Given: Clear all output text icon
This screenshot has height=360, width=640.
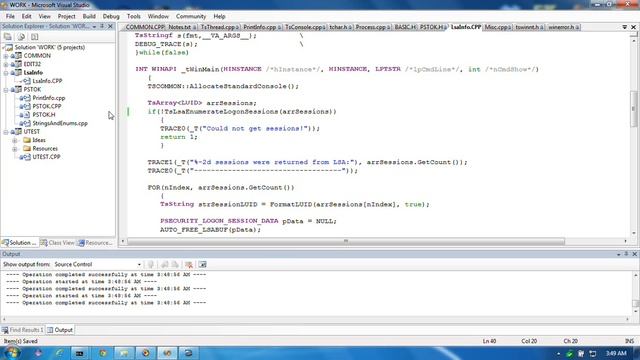Looking at the screenshot, I should tap(189, 264).
